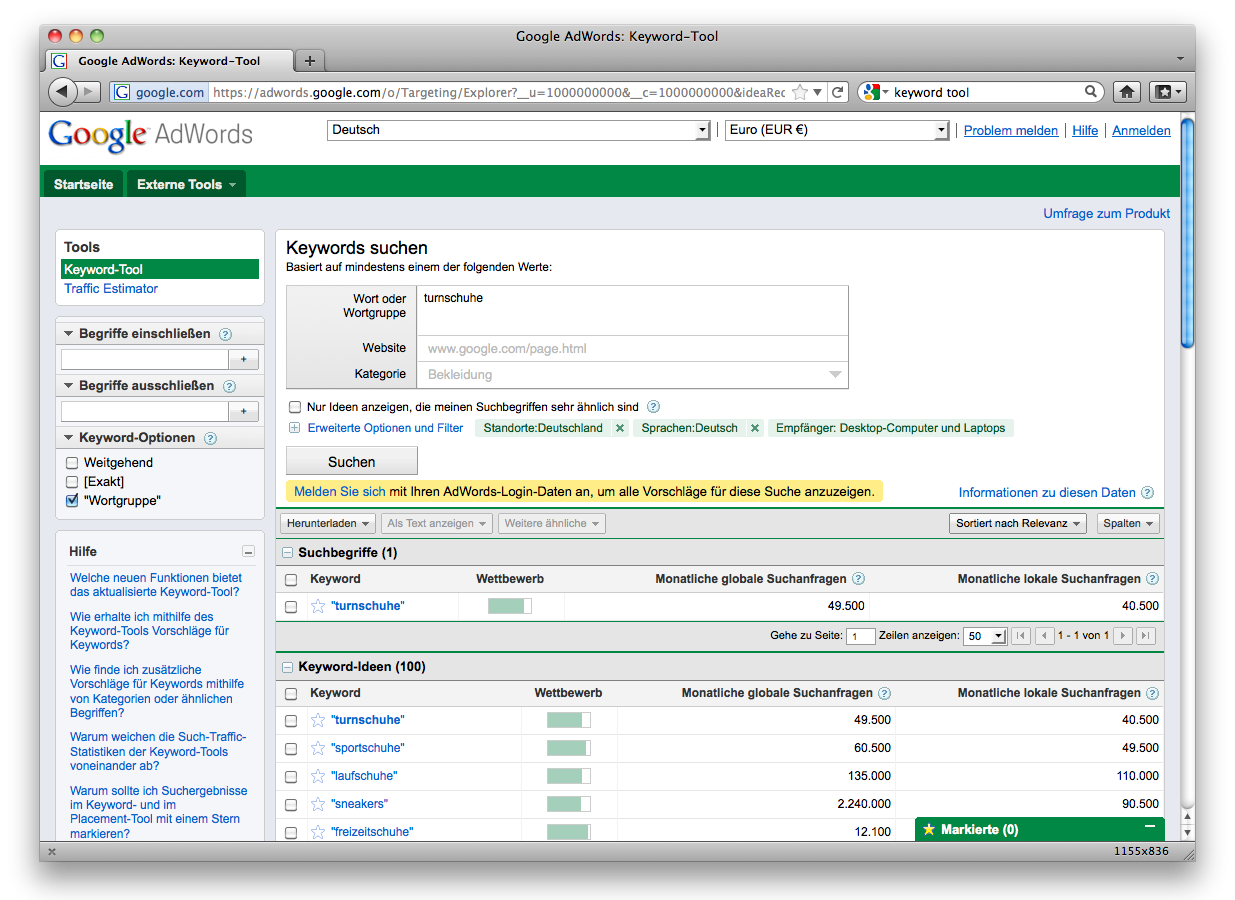The height and width of the screenshot is (900, 1235).
Task: Check the "sportschuhe" row checkbox
Action: click(291, 748)
